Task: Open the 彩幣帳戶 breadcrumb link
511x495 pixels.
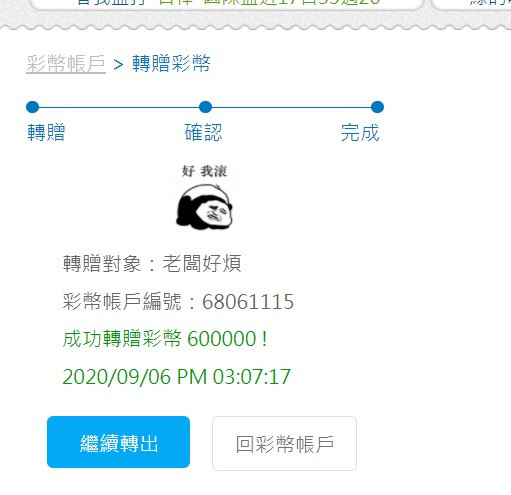Action: click(66, 64)
